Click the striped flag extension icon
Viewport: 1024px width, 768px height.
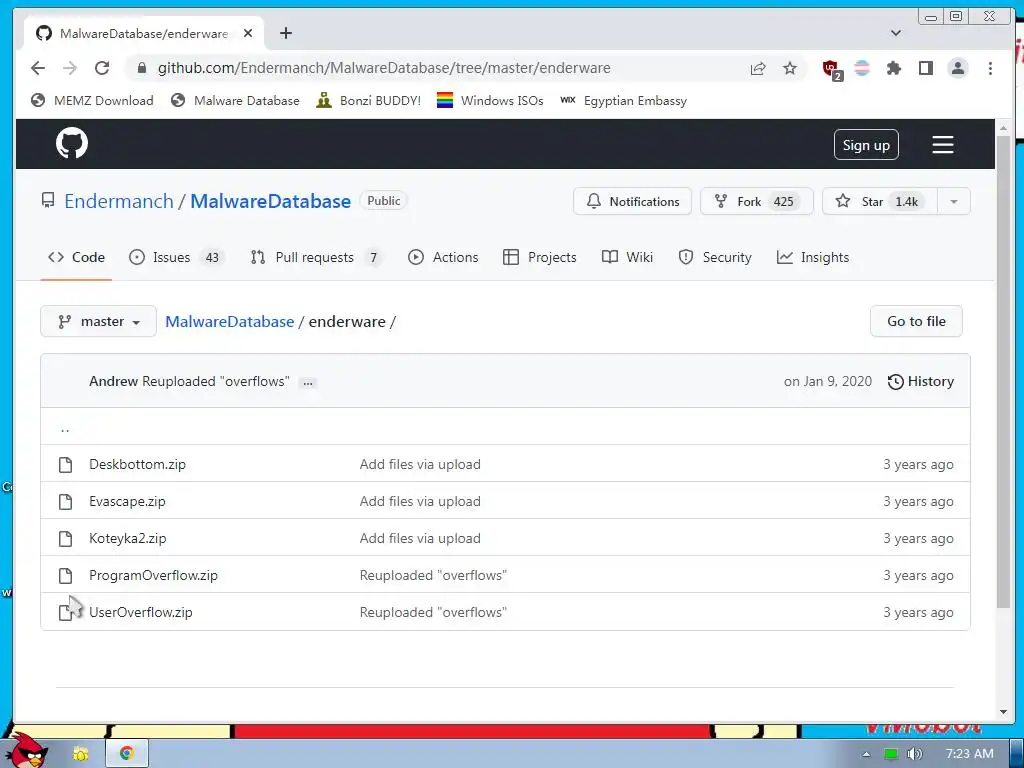point(862,68)
